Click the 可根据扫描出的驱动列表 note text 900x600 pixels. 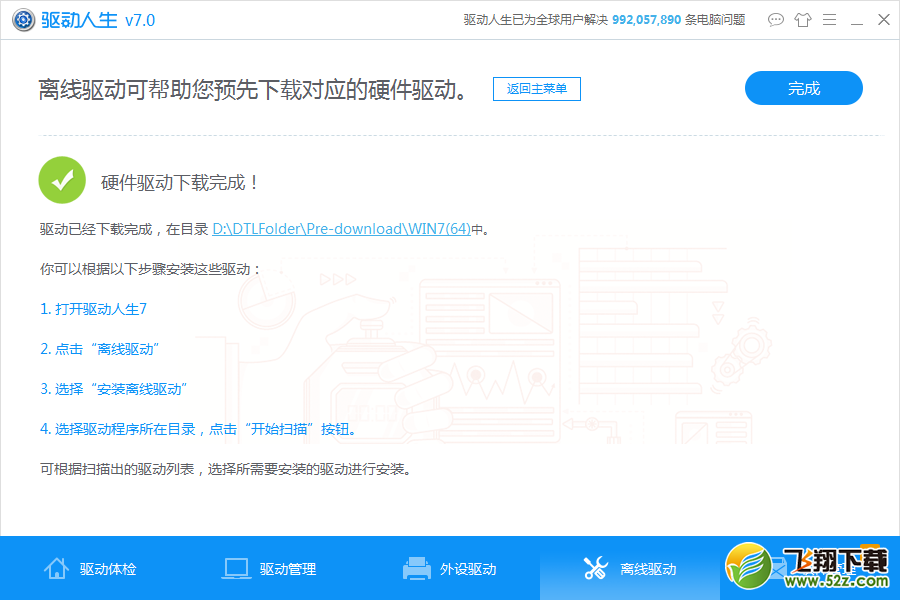(x=226, y=470)
